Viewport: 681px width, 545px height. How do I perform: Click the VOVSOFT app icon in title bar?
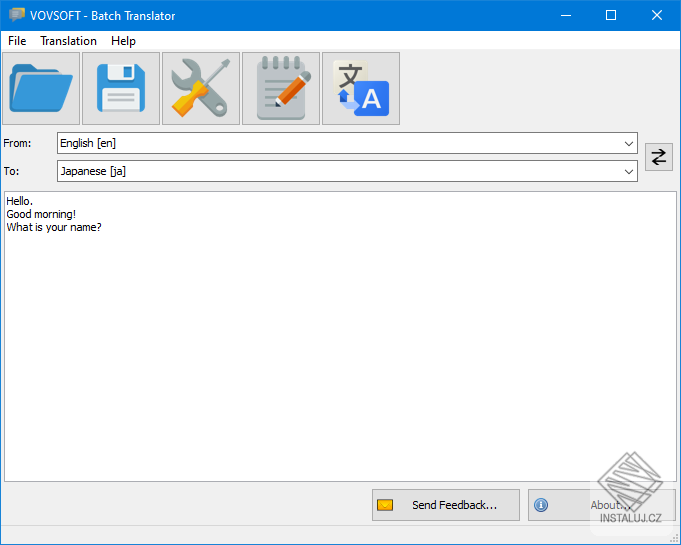[17, 15]
